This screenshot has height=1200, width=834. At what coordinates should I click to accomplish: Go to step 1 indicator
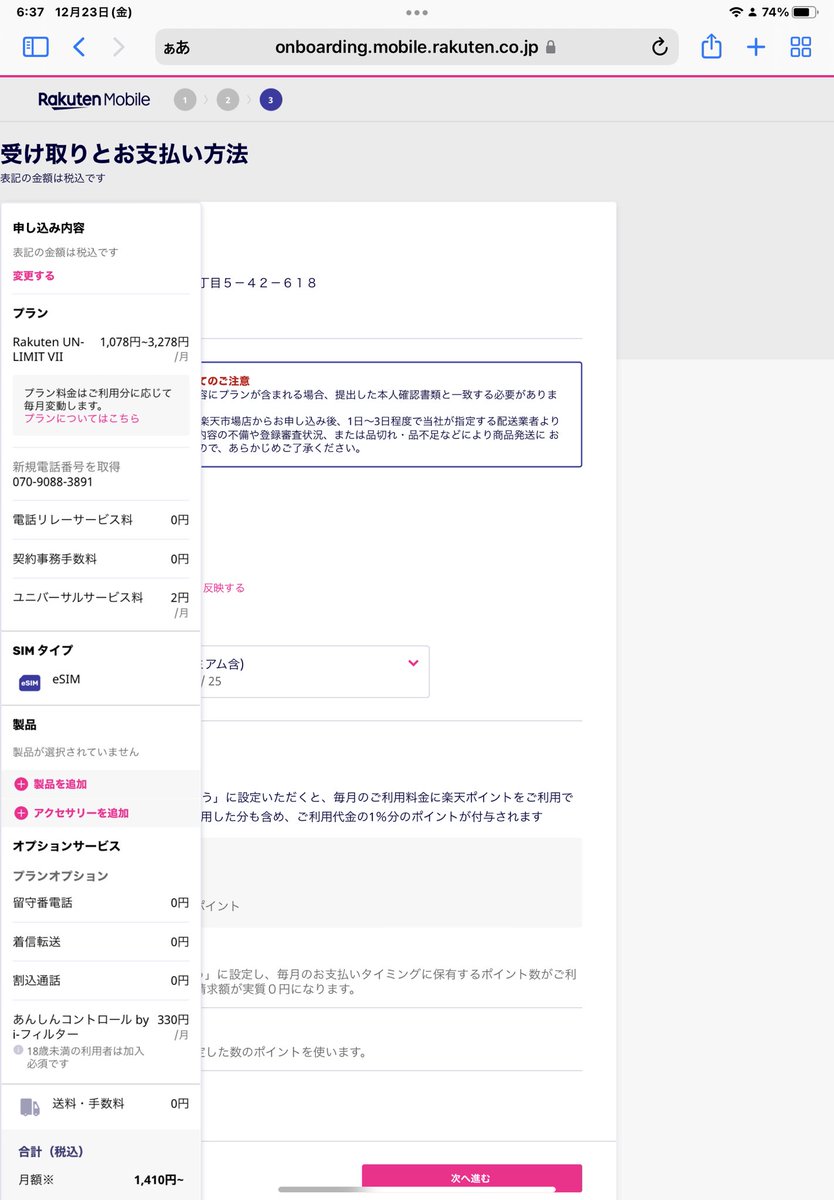click(x=184, y=99)
